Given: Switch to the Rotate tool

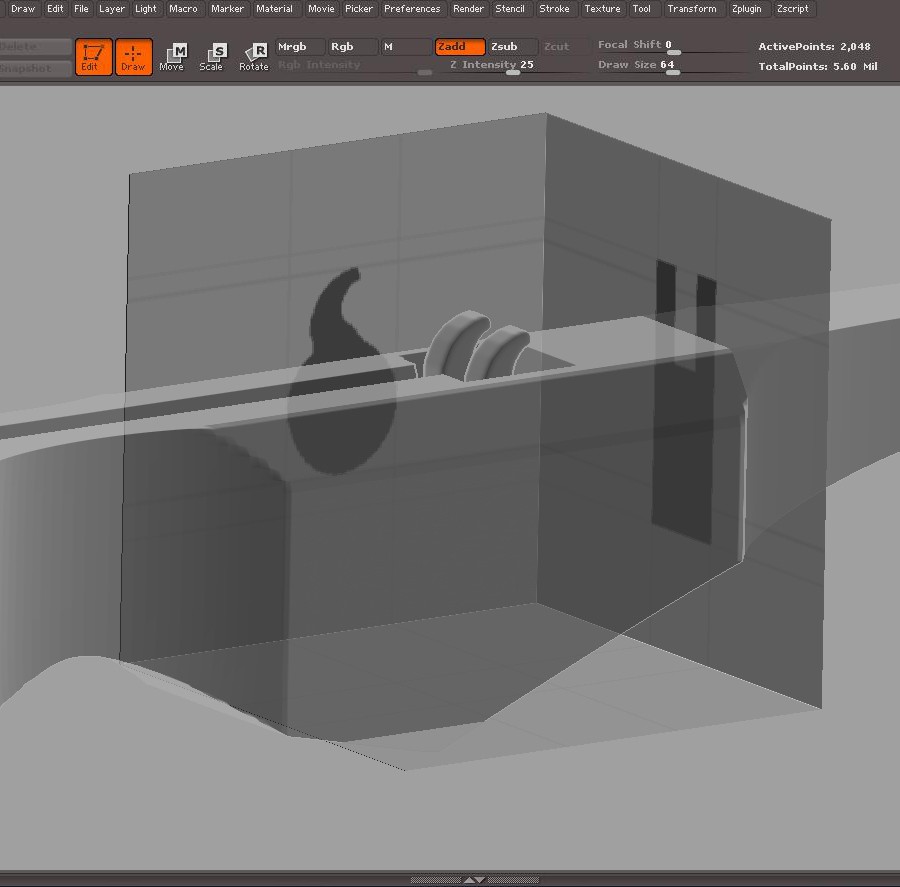Looking at the screenshot, I should [254, 57].
